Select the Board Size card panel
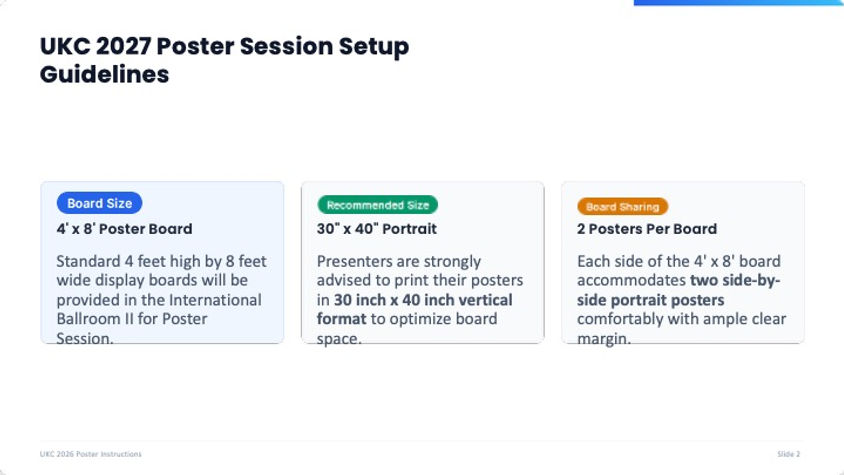This screenshot has width=844, height=475. pos(162,262)
